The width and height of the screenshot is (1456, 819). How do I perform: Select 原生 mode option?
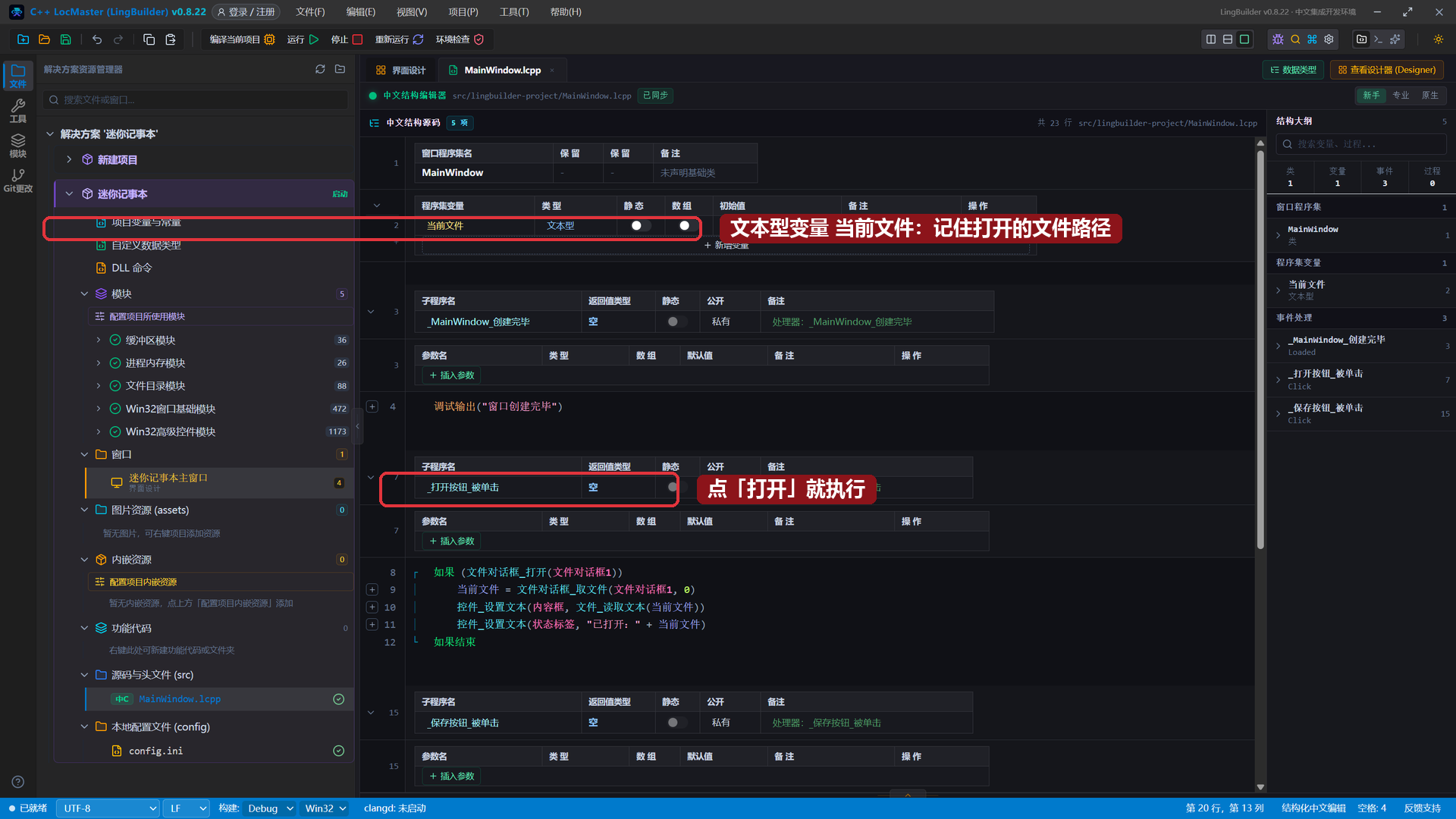[1429, 96]
